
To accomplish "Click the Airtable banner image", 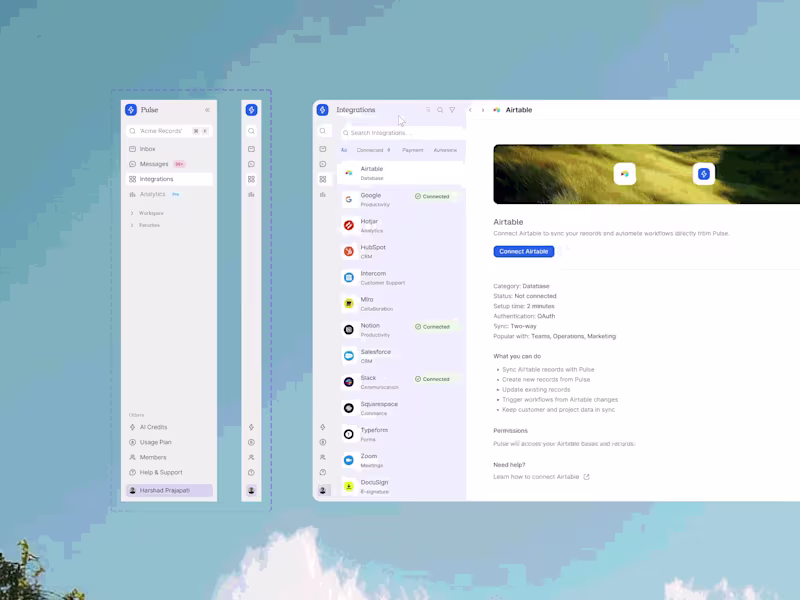I will tap(646, 174).
